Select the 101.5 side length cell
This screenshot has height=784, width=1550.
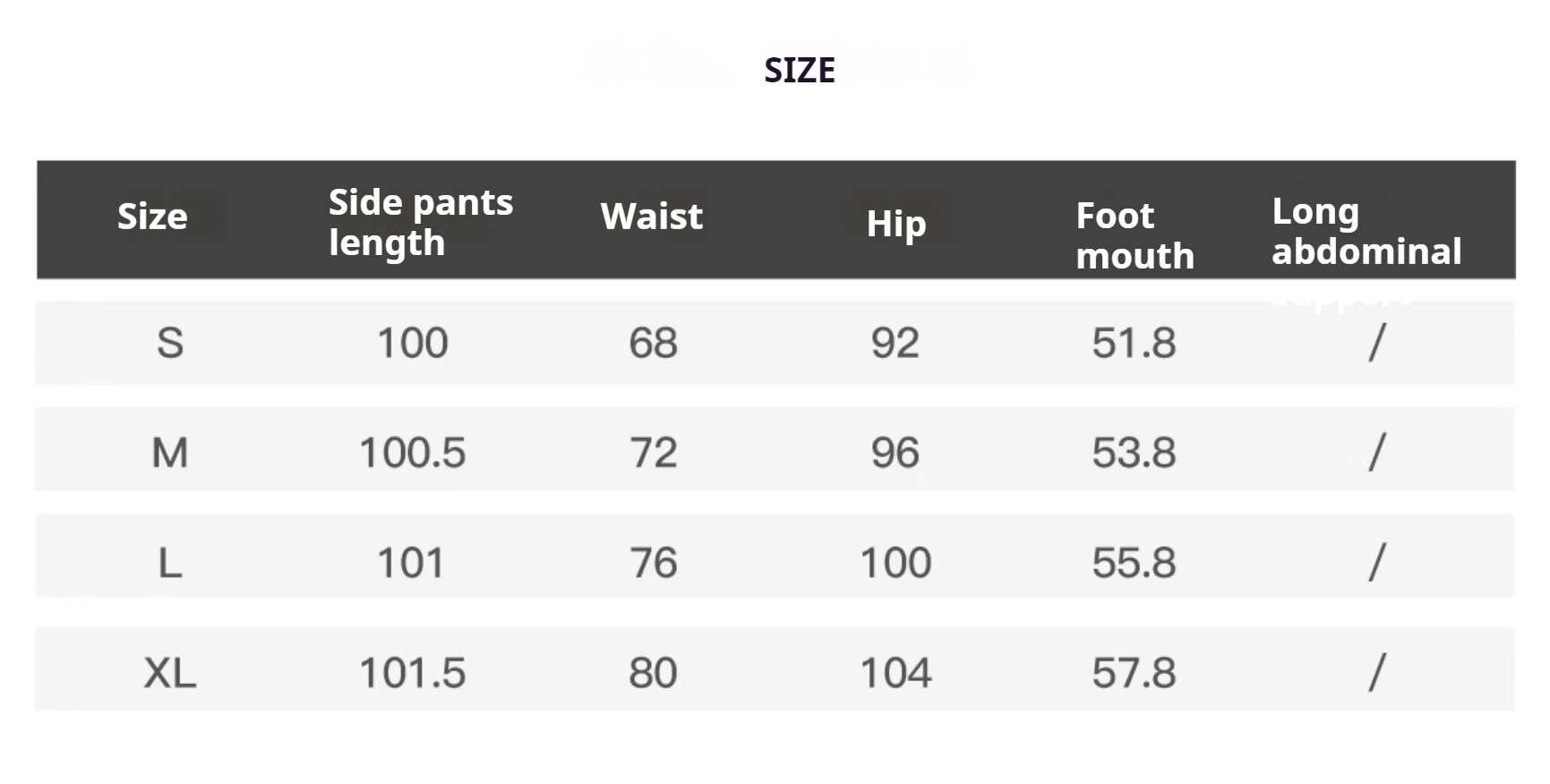click(413, 673)
